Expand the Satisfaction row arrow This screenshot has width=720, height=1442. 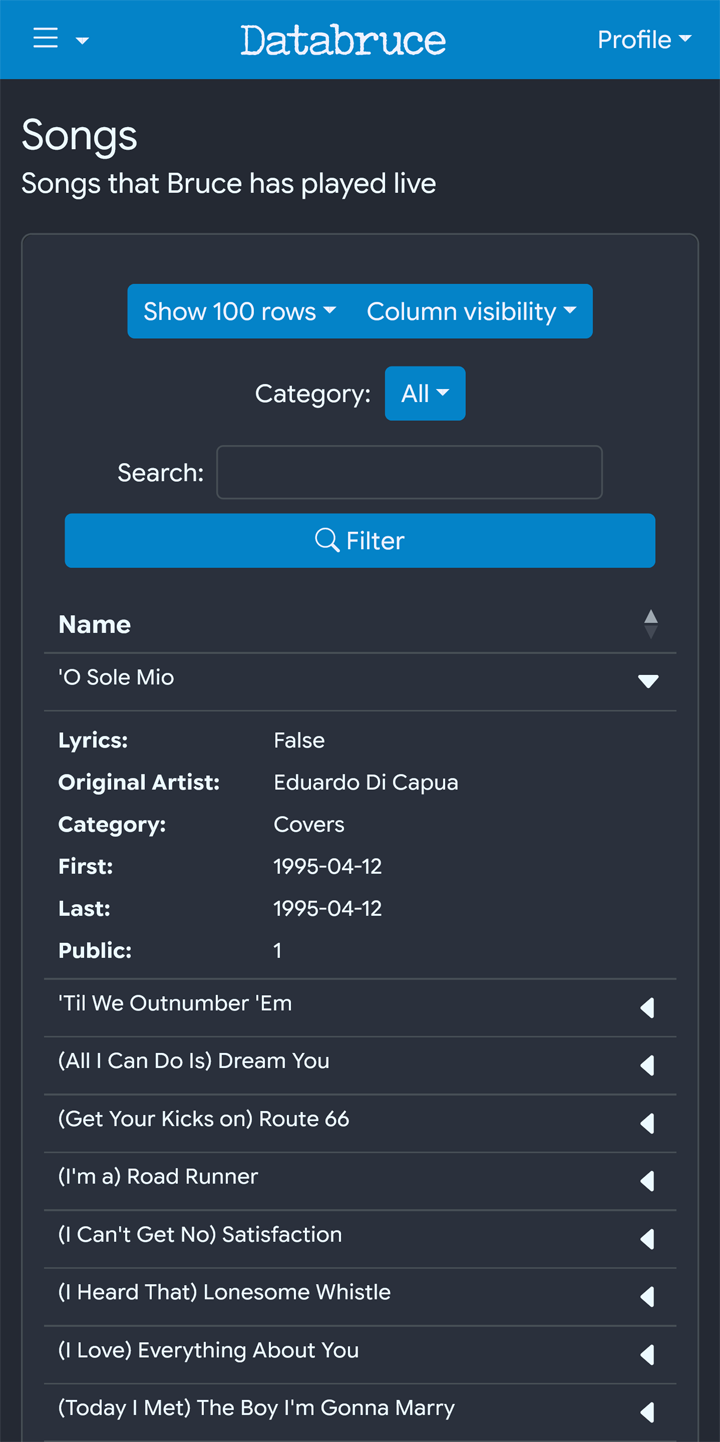(x=648, y=1240)
